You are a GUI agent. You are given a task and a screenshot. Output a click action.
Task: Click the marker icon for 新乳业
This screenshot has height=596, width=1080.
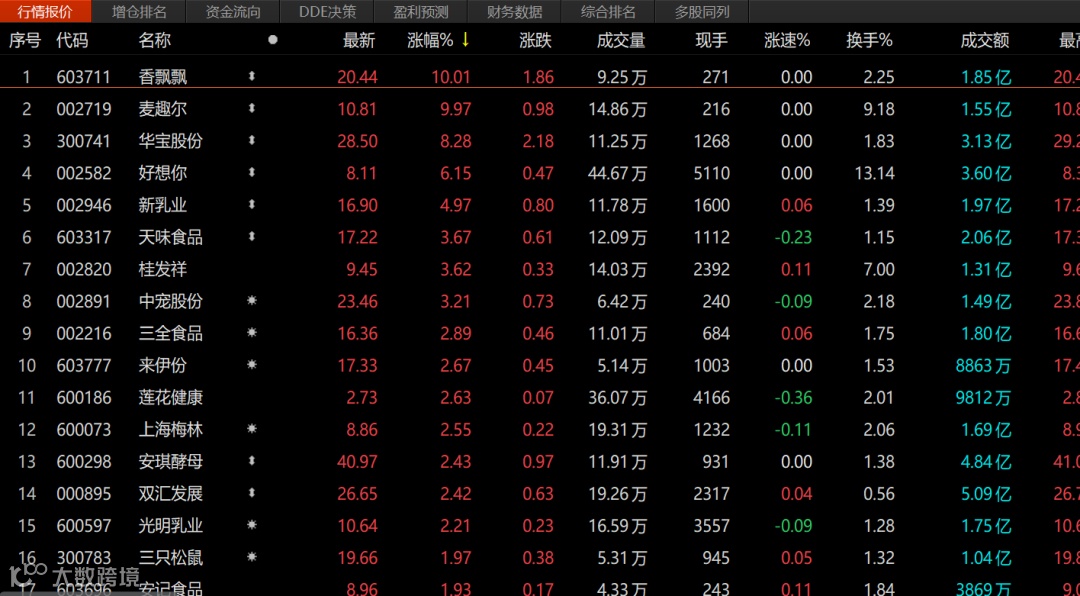pos(251,205)
